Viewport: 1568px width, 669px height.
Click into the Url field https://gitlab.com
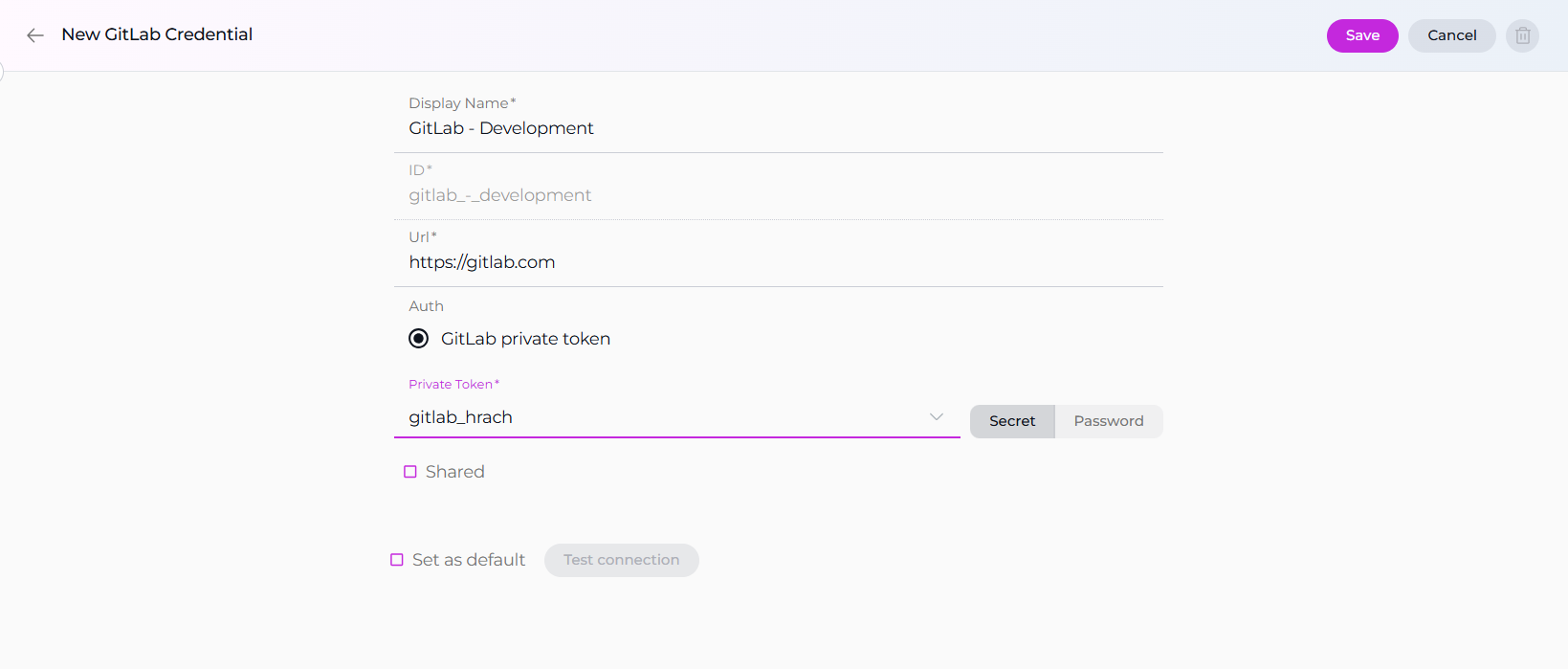777,262
